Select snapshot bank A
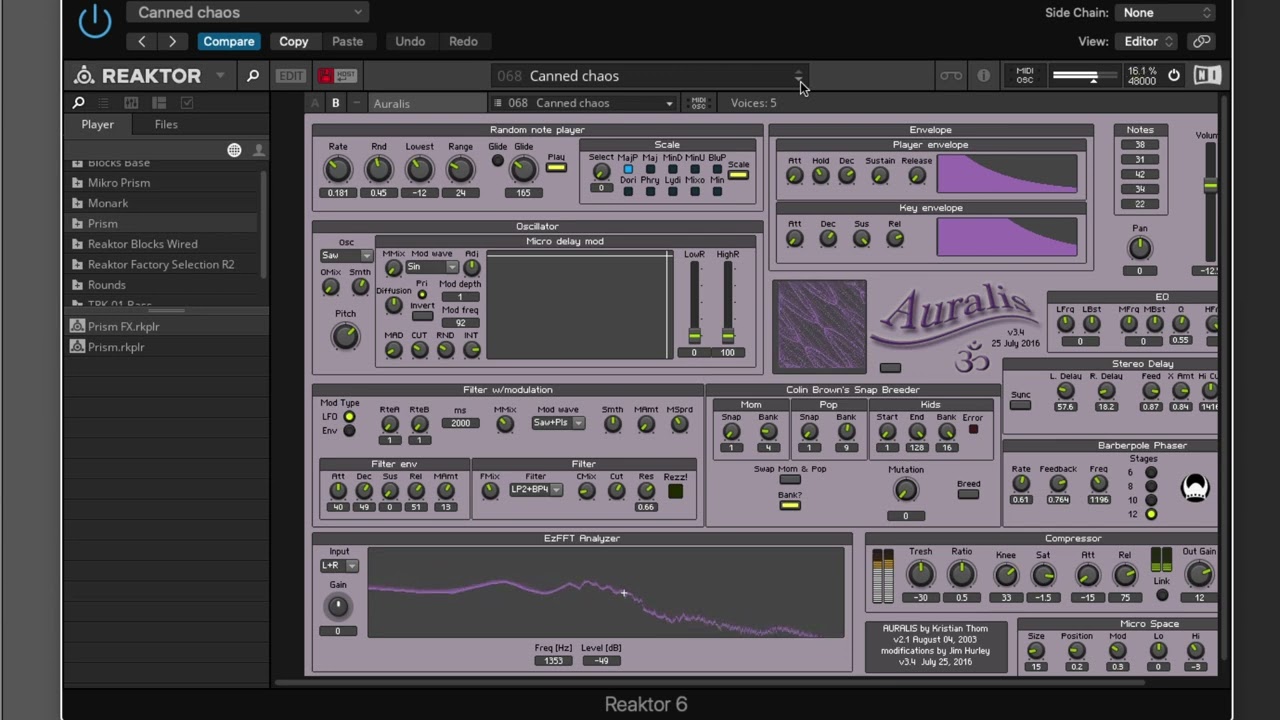Image resolution: width=1280 pixels, height=720 pixels. 315,103
